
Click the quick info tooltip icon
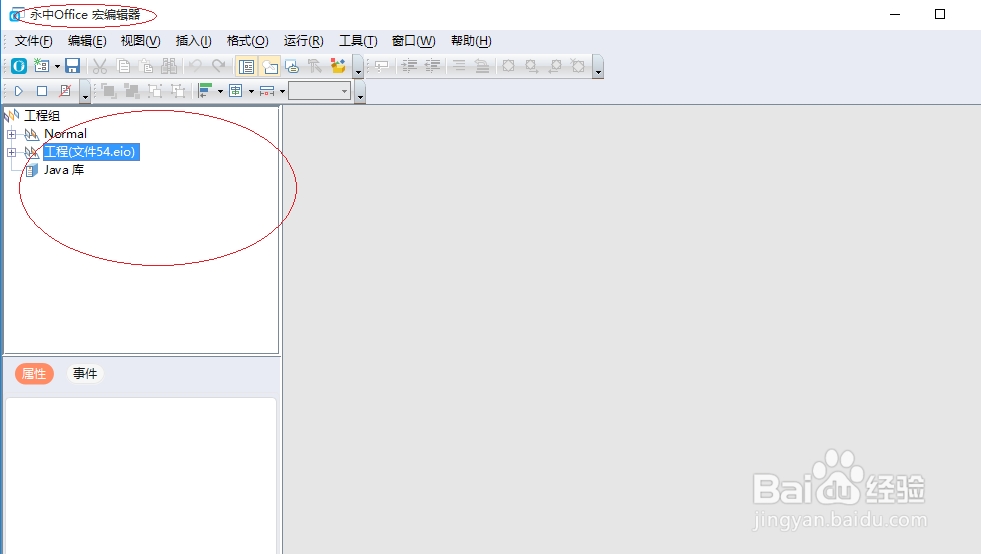coord(382,66)
